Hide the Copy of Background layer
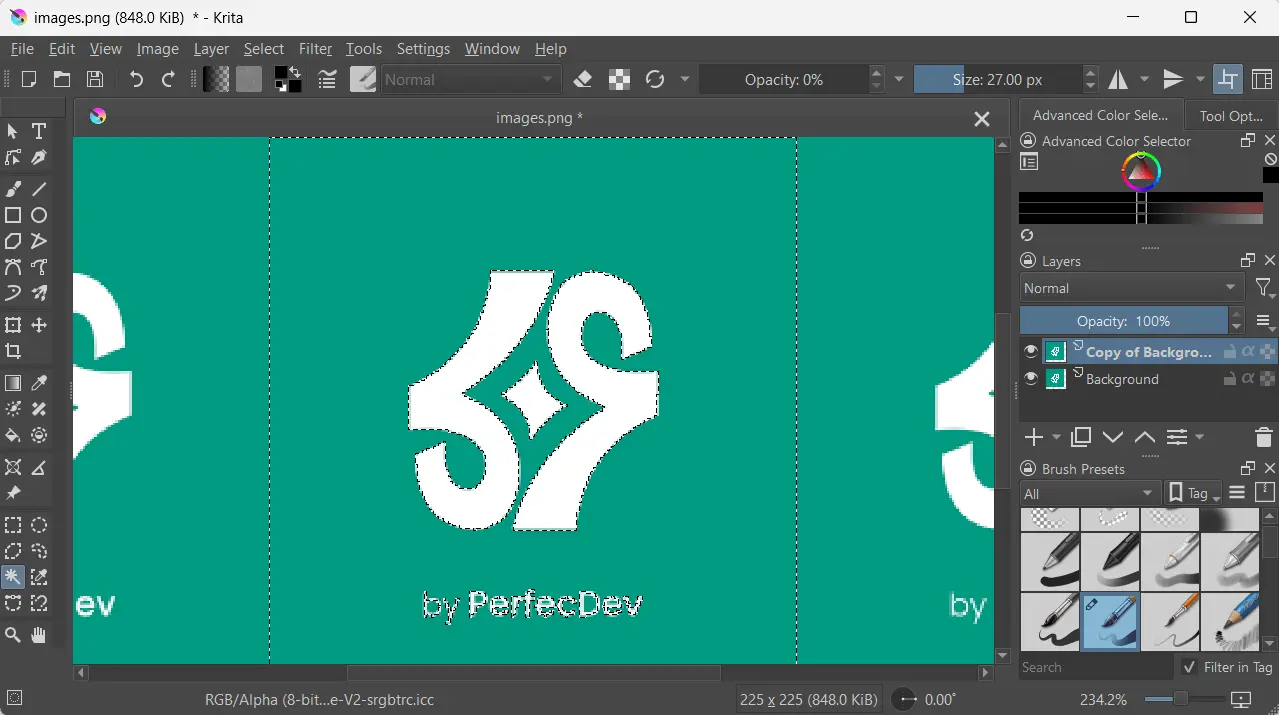This screenshot has width=1279, height=715. tap(1031, 351)
